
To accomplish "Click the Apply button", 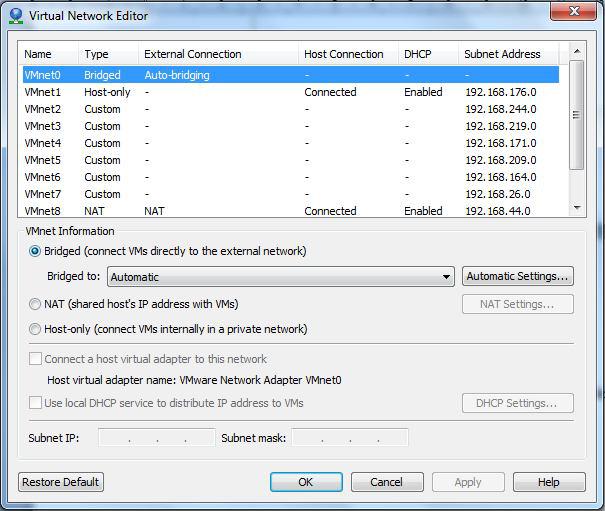I will (468, 482).
